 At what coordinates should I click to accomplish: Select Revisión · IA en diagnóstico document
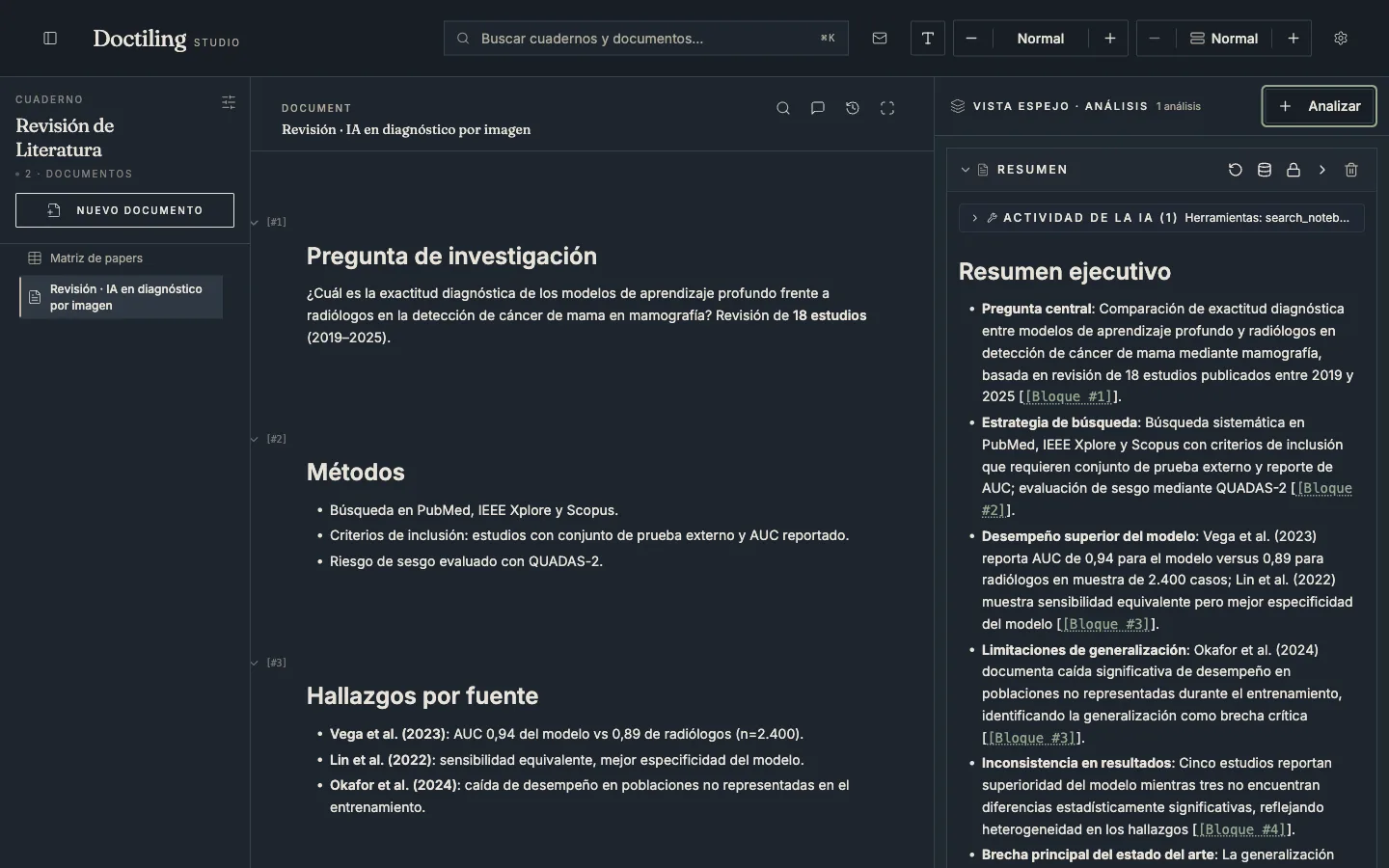(x=122, y=297)
